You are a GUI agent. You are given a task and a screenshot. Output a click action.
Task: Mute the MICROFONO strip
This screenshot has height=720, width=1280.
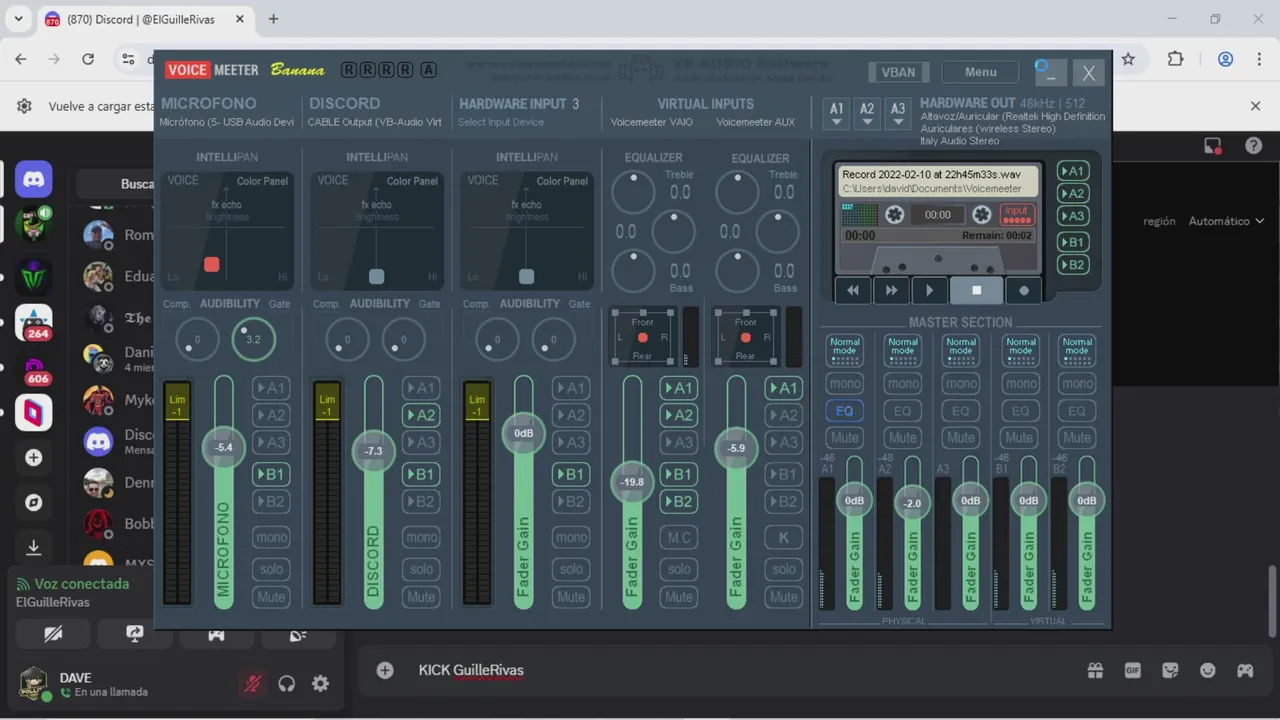coord(271,597)
